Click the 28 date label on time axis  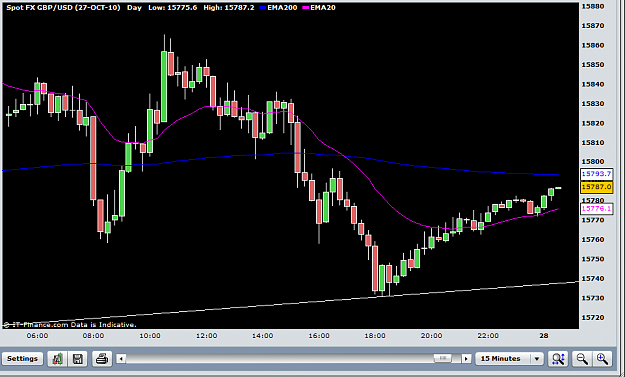point(544,336)
